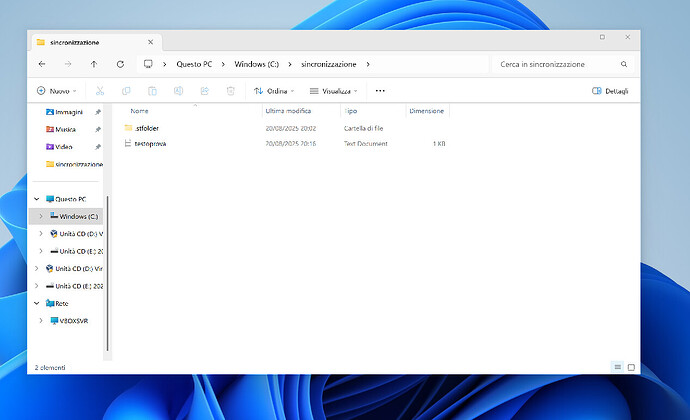Refresh the current folder view
Image resolution: width=690 pixels, height=420 pixels.
click(x=120, y=64)
